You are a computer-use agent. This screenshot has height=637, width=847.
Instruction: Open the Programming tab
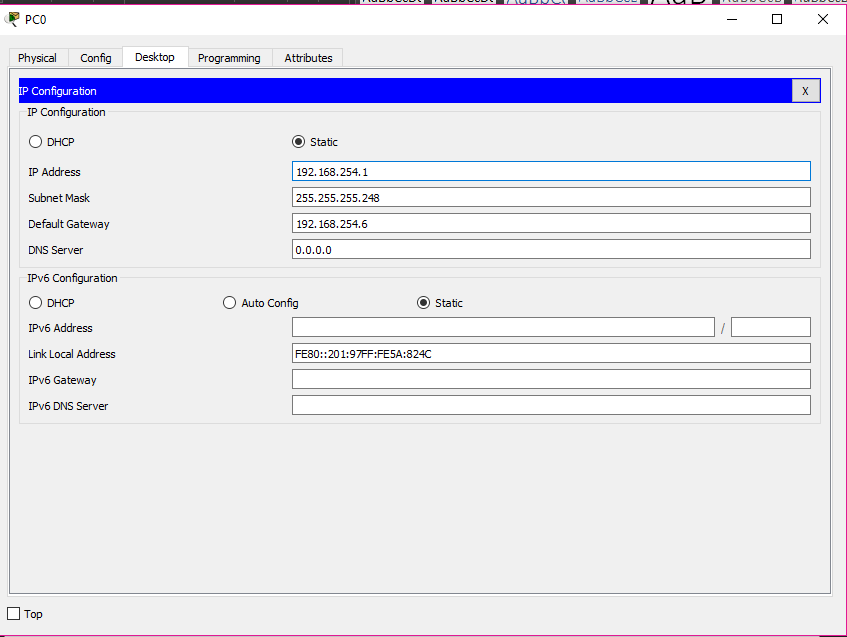tap(229, 58)
